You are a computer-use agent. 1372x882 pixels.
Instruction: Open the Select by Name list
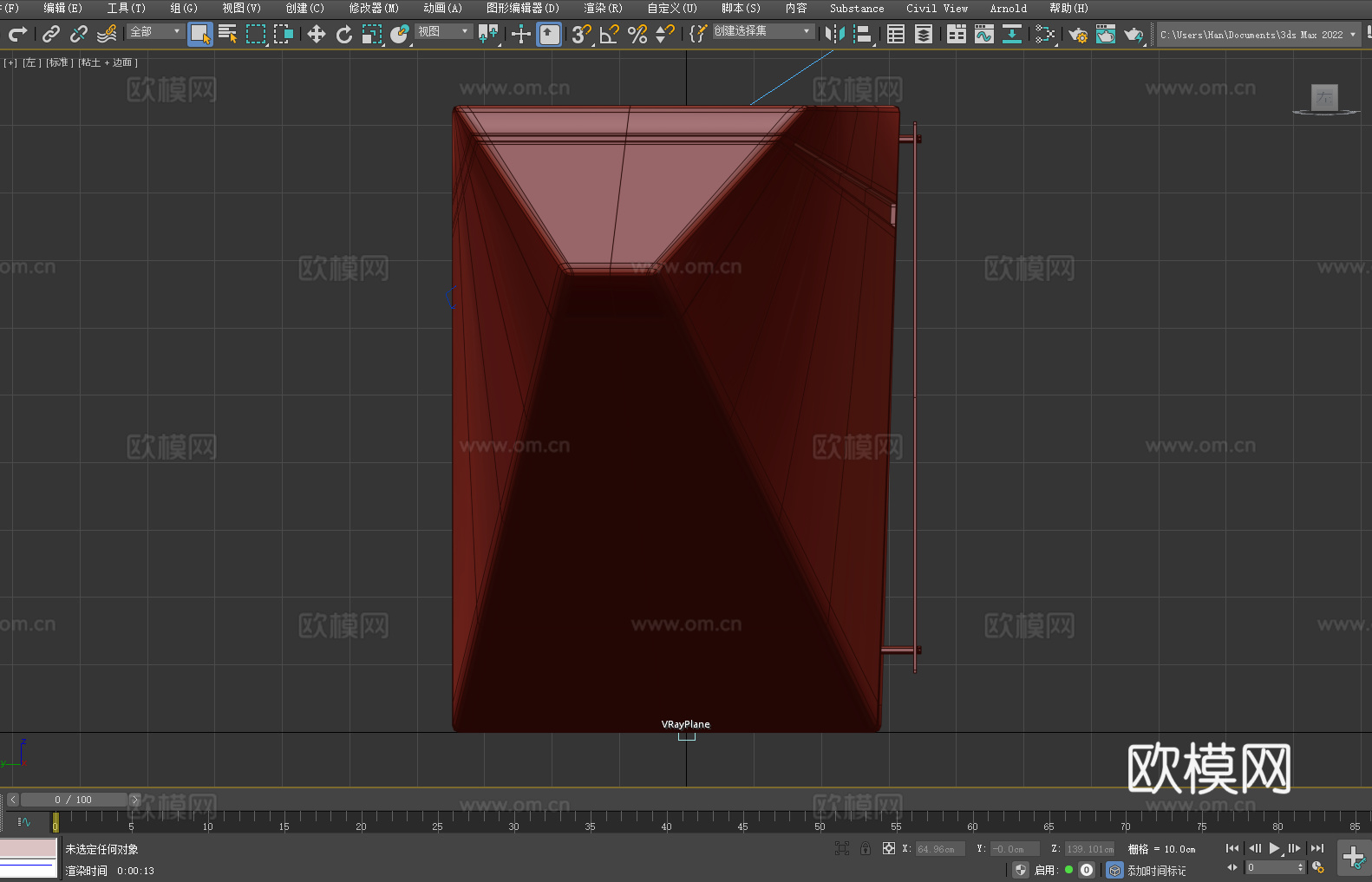[228, 34]
